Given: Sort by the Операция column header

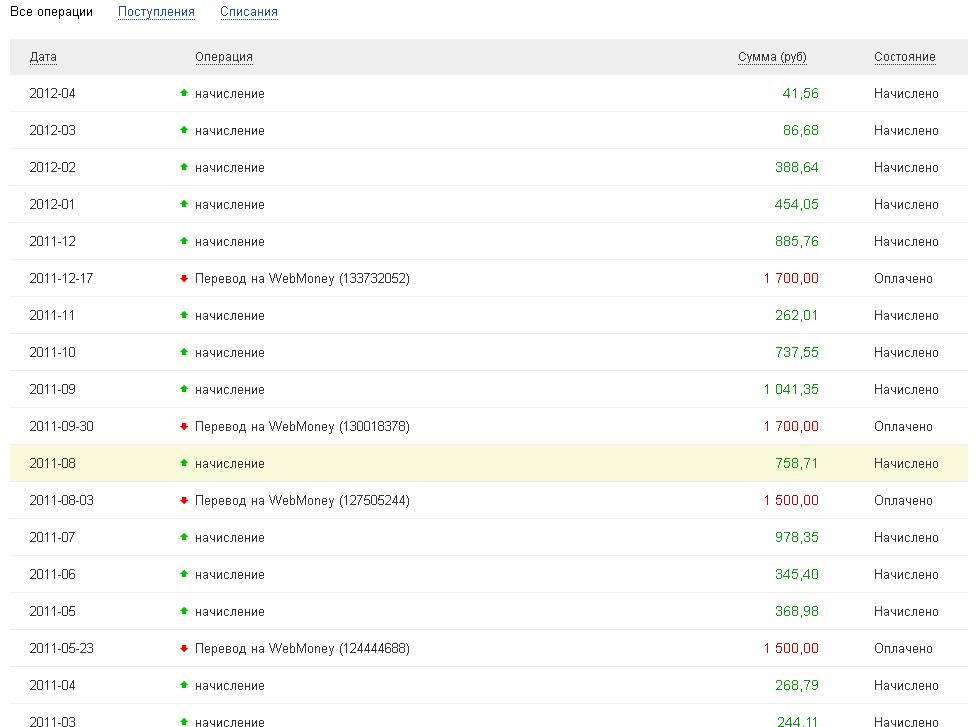Looking at the screenshot, I should [x=224, y=57].
